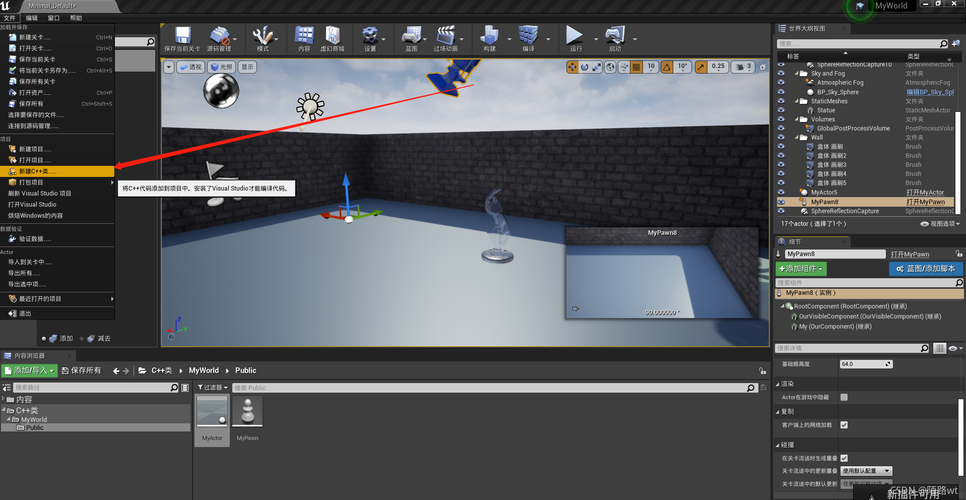Open the 使用默认配置 dropdown in collision section
The width and height of the screenshot is (966, 500).
tap(866, 470)
